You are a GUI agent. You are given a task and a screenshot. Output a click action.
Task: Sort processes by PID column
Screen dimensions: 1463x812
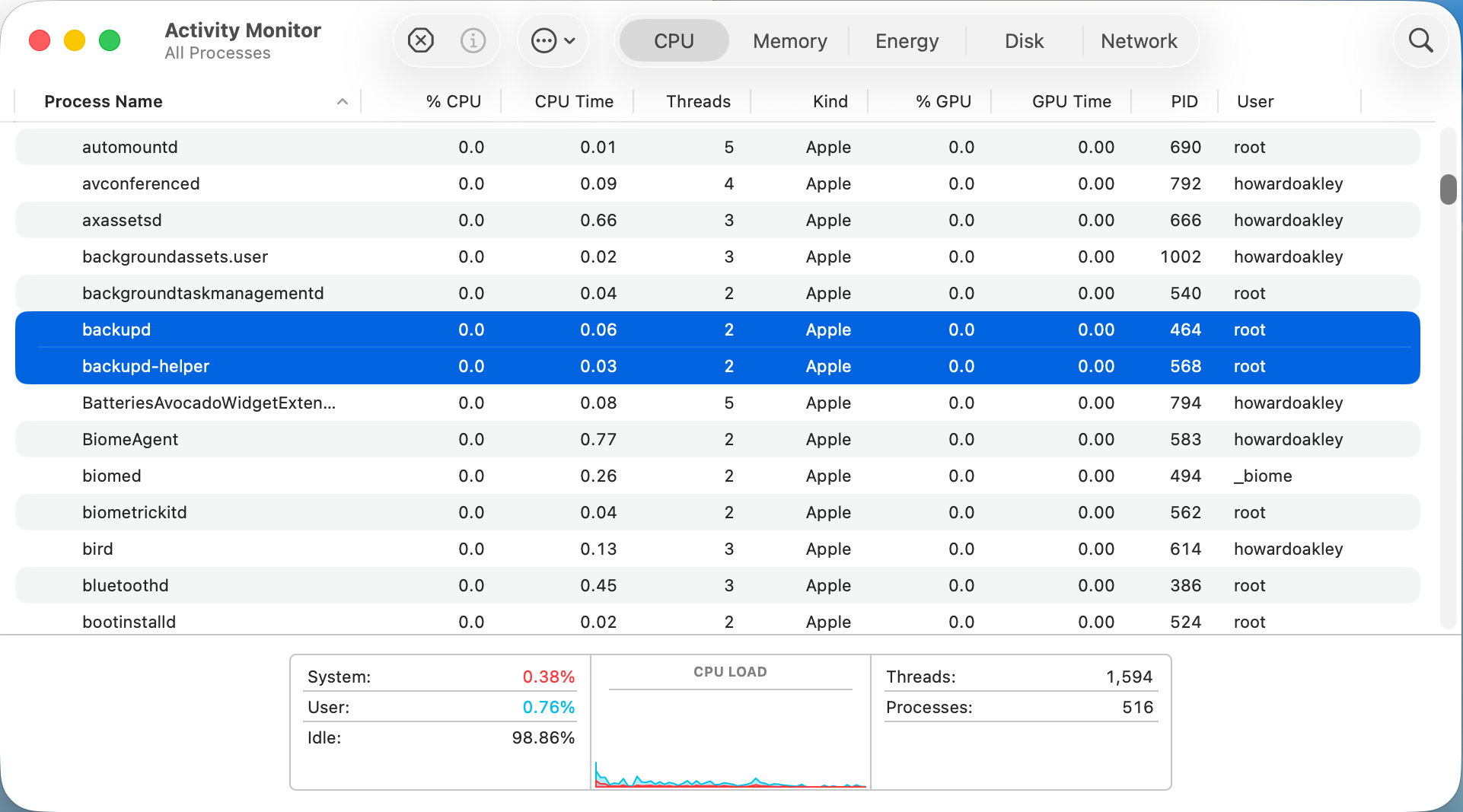(1182, 100)
